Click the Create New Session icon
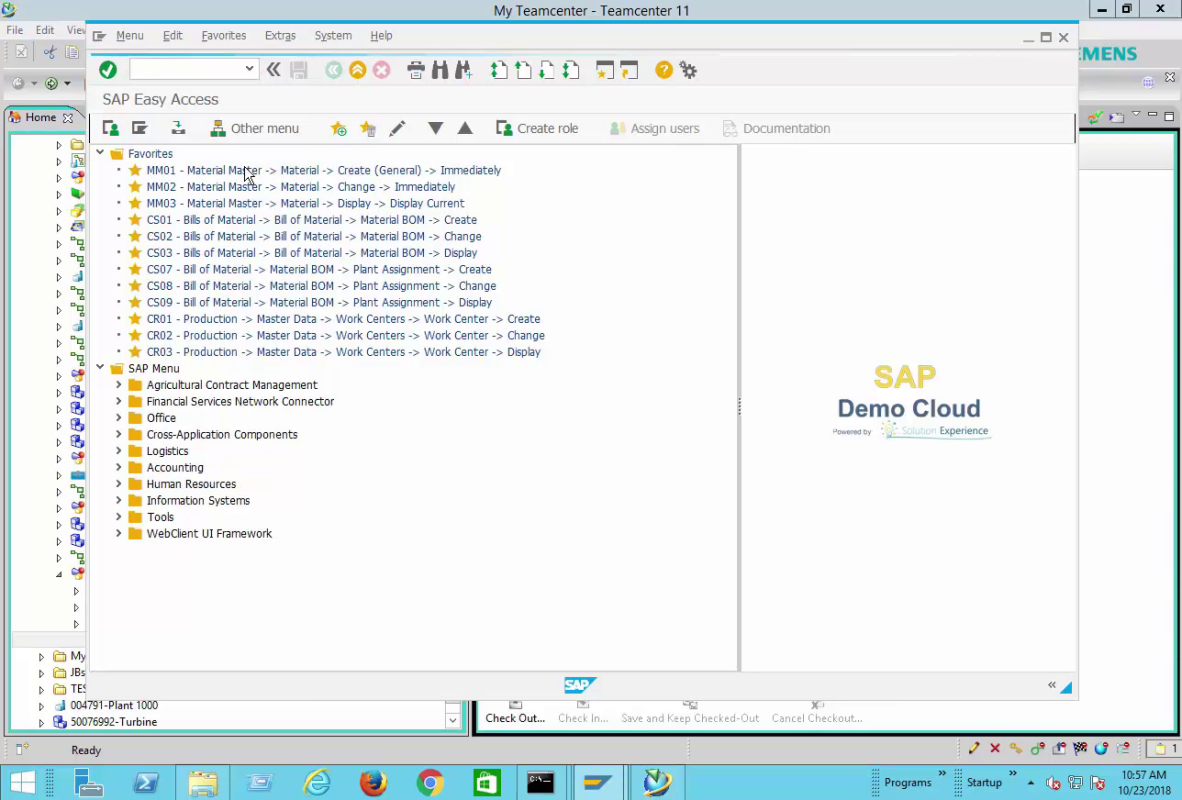This screenshot has height=800, width=1182. click(605, 70)
